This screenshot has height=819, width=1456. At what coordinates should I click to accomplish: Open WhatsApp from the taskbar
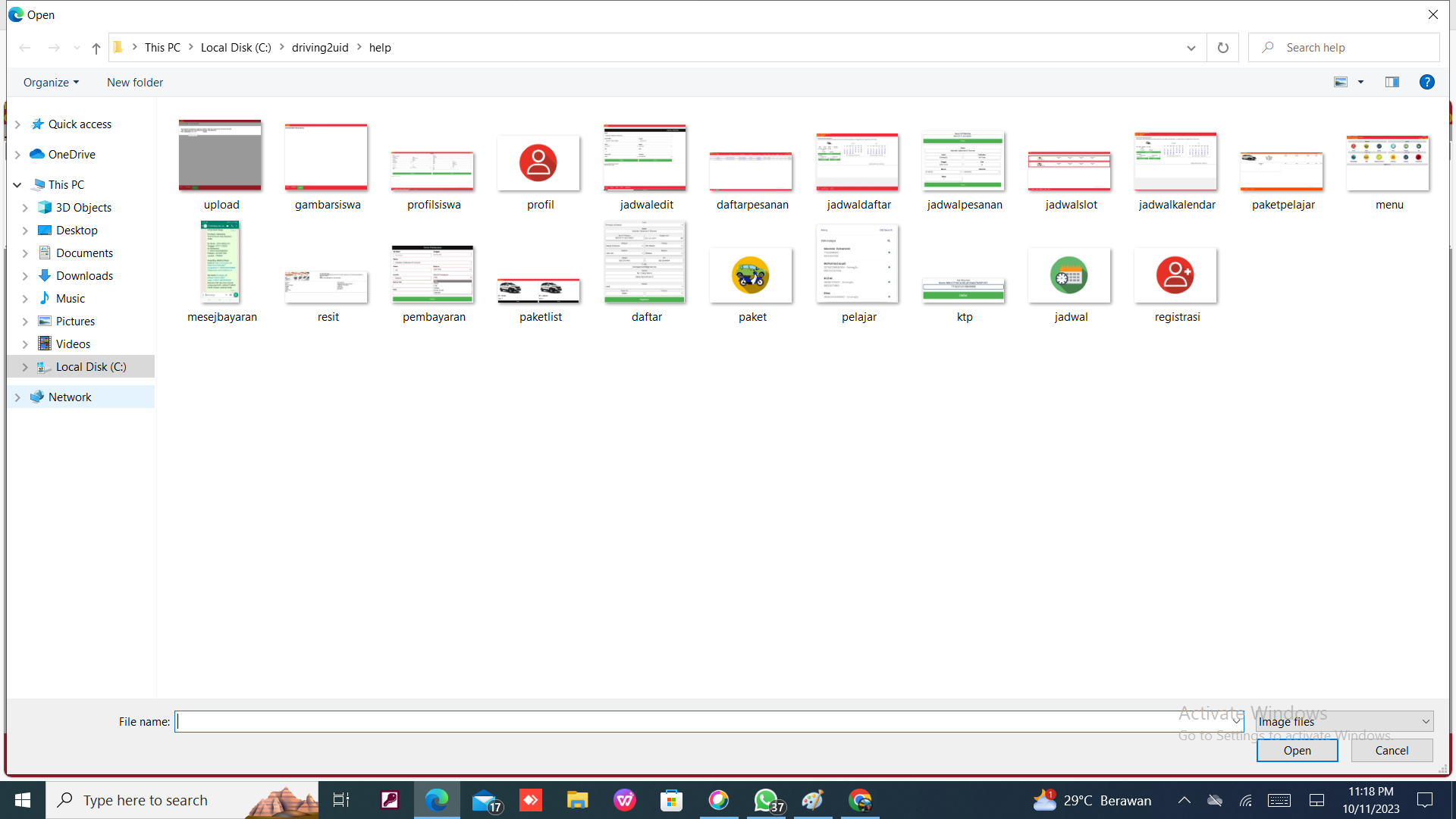(766, 800)
